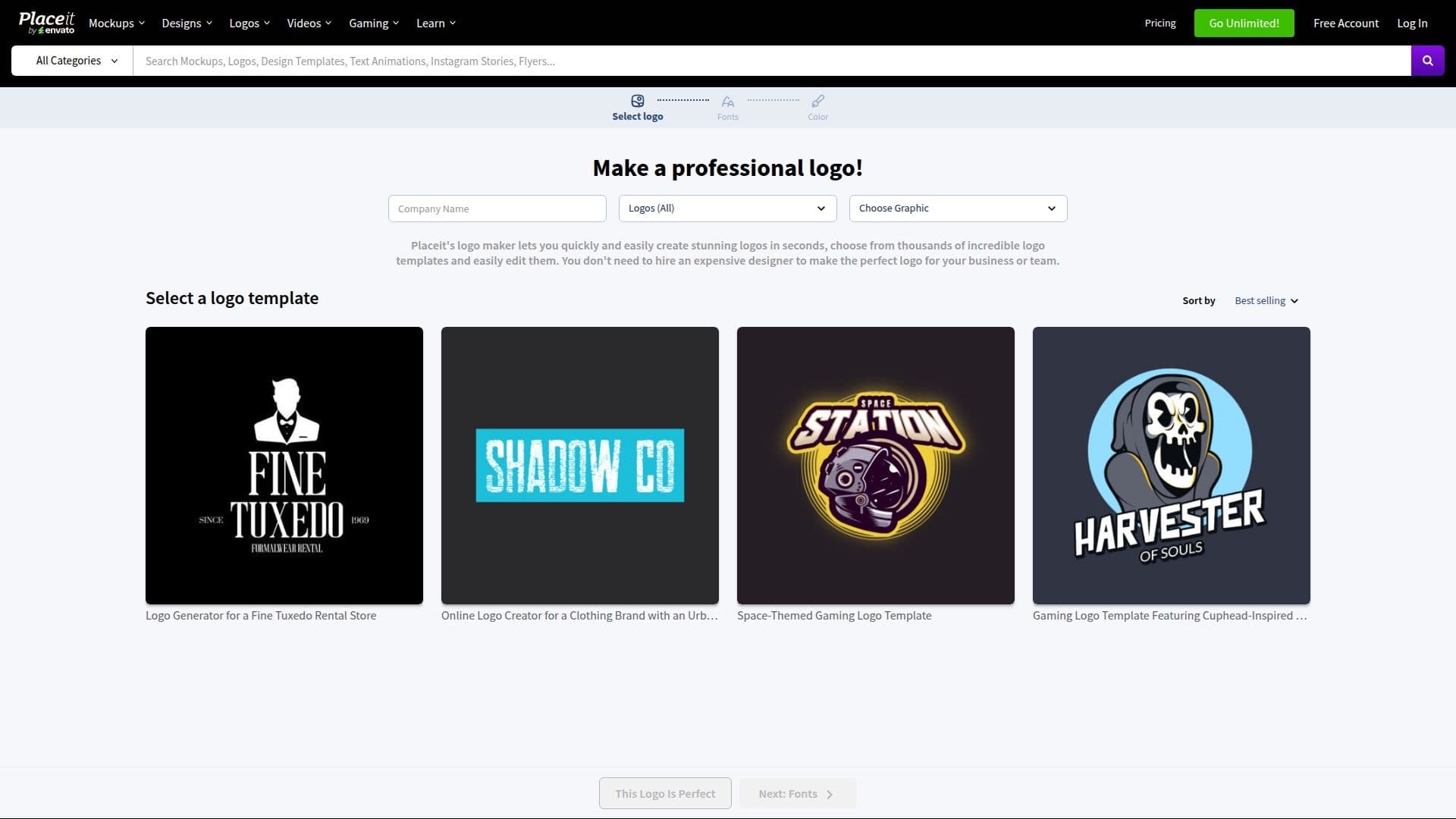Click the Placeit by Envato logo
The width and height of the screenshot is (1456, 819).
[x=46, y=23]
